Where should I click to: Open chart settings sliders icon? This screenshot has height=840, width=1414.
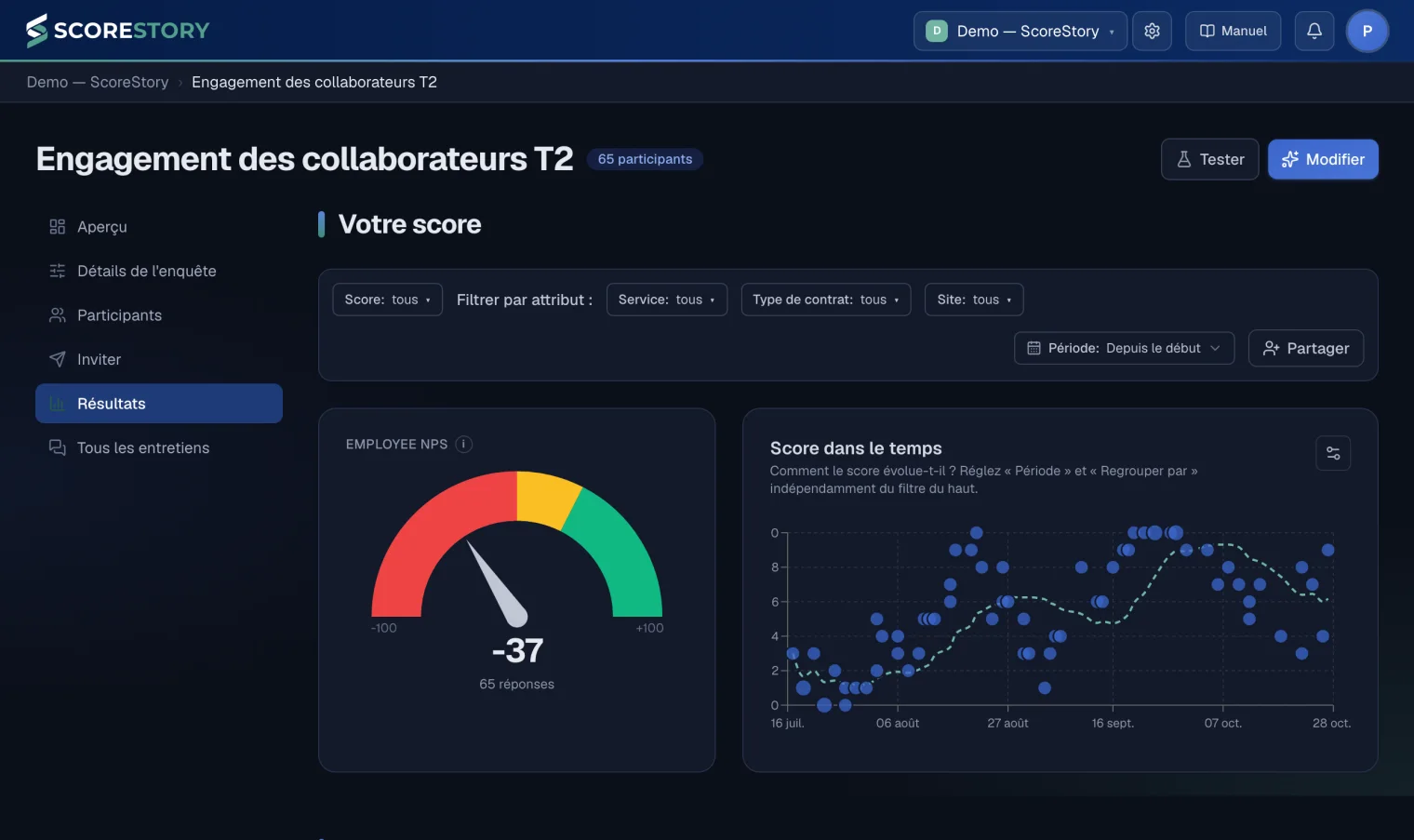1333,453
